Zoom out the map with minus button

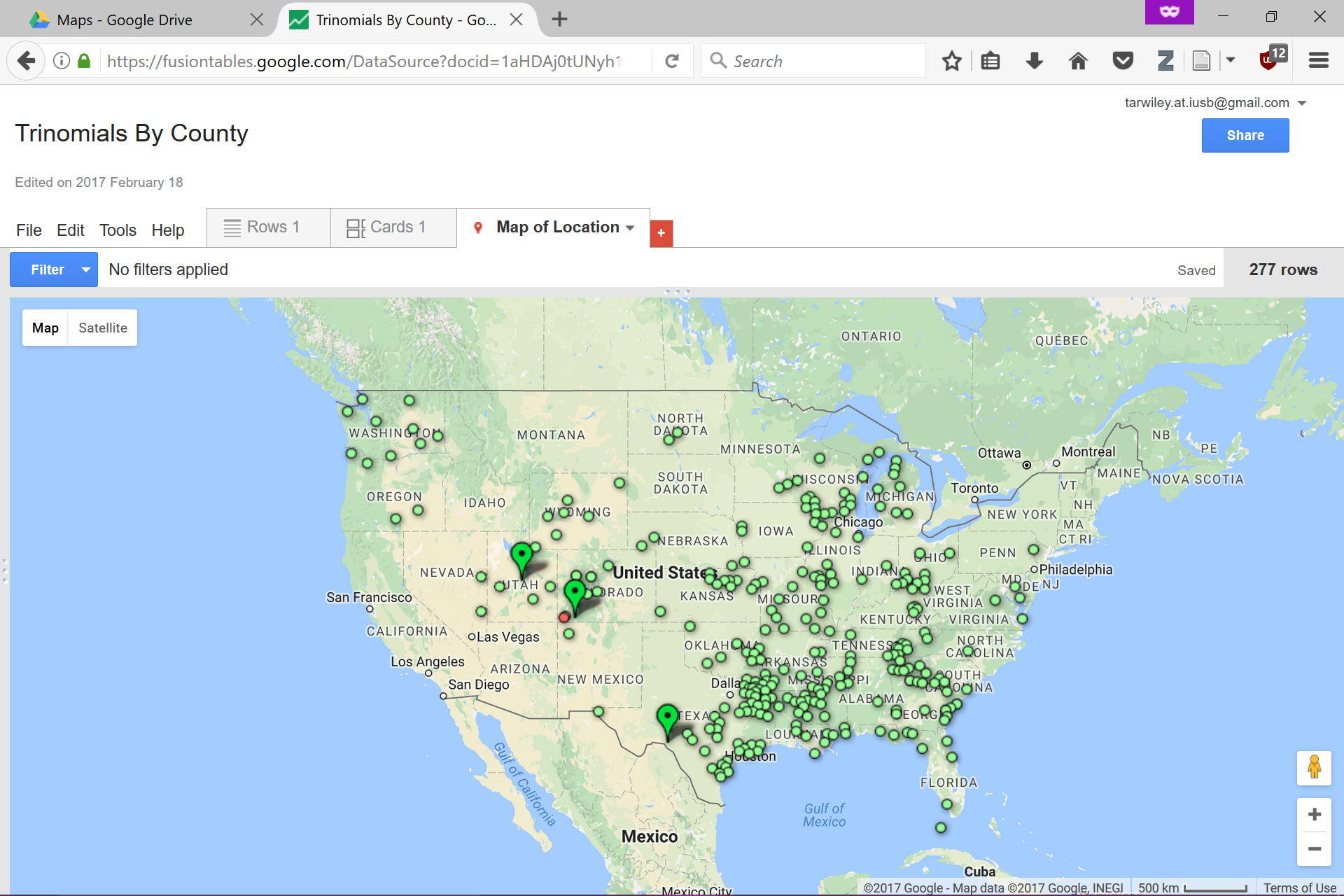(1314, 849)
